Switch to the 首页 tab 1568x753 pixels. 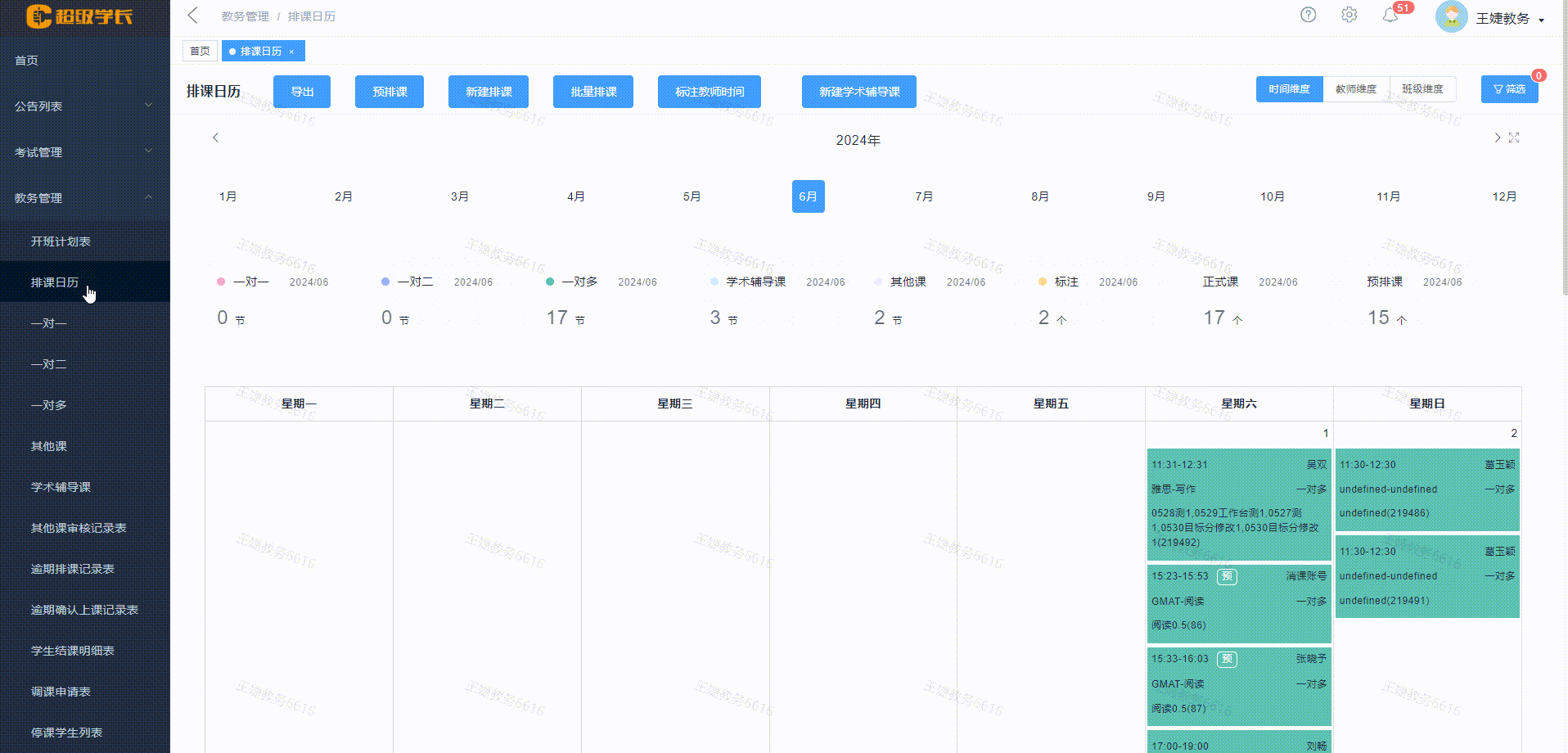(199, 50)
